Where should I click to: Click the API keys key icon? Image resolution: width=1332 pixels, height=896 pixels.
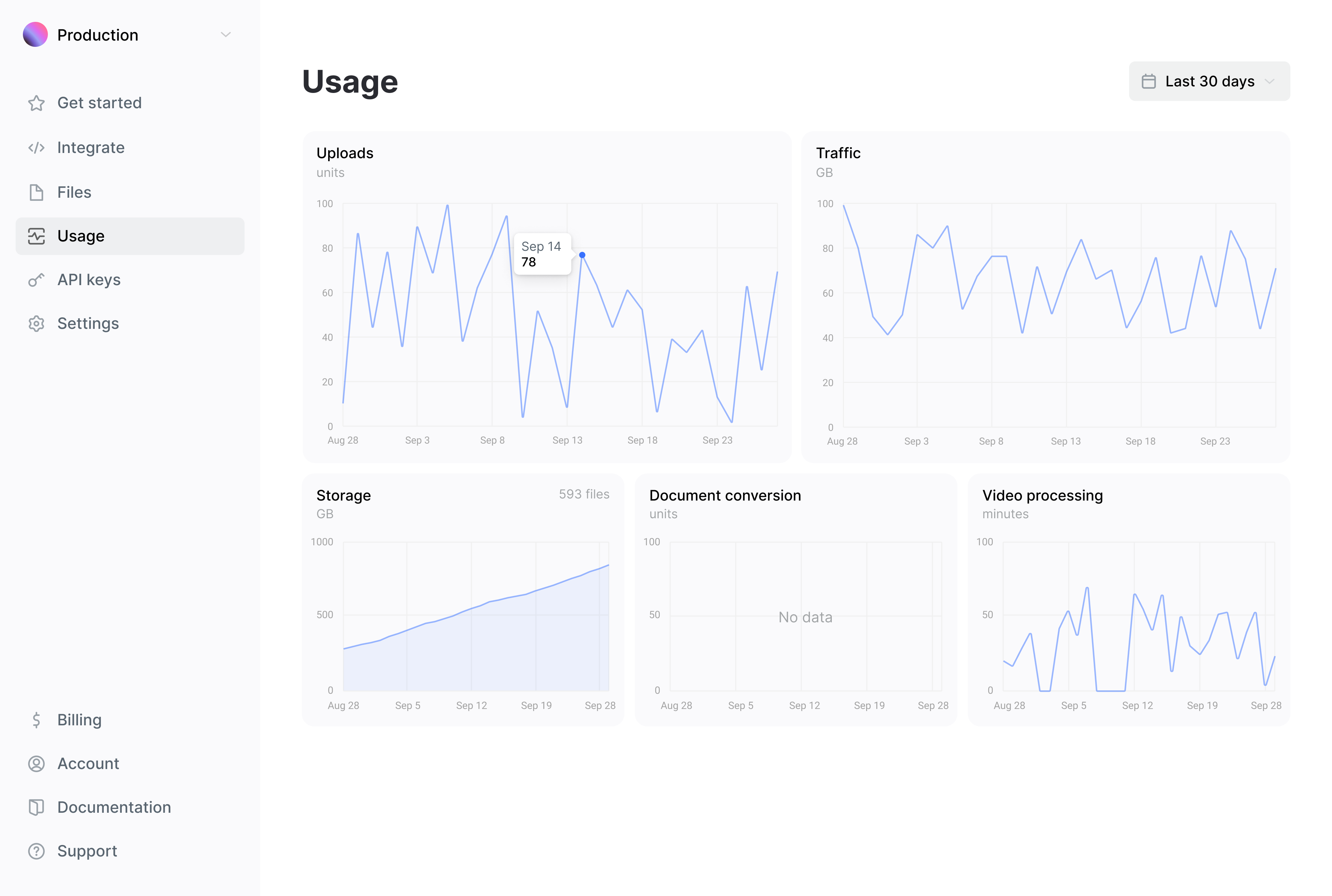pyautogui.click(x=36, y=280)
